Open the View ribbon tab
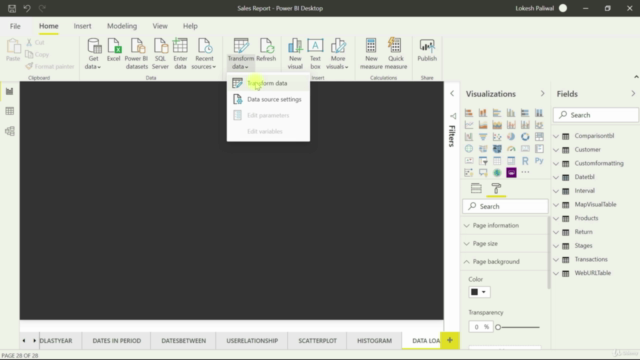This screenshot has width=640, height=360. click(x=160, y=26)
